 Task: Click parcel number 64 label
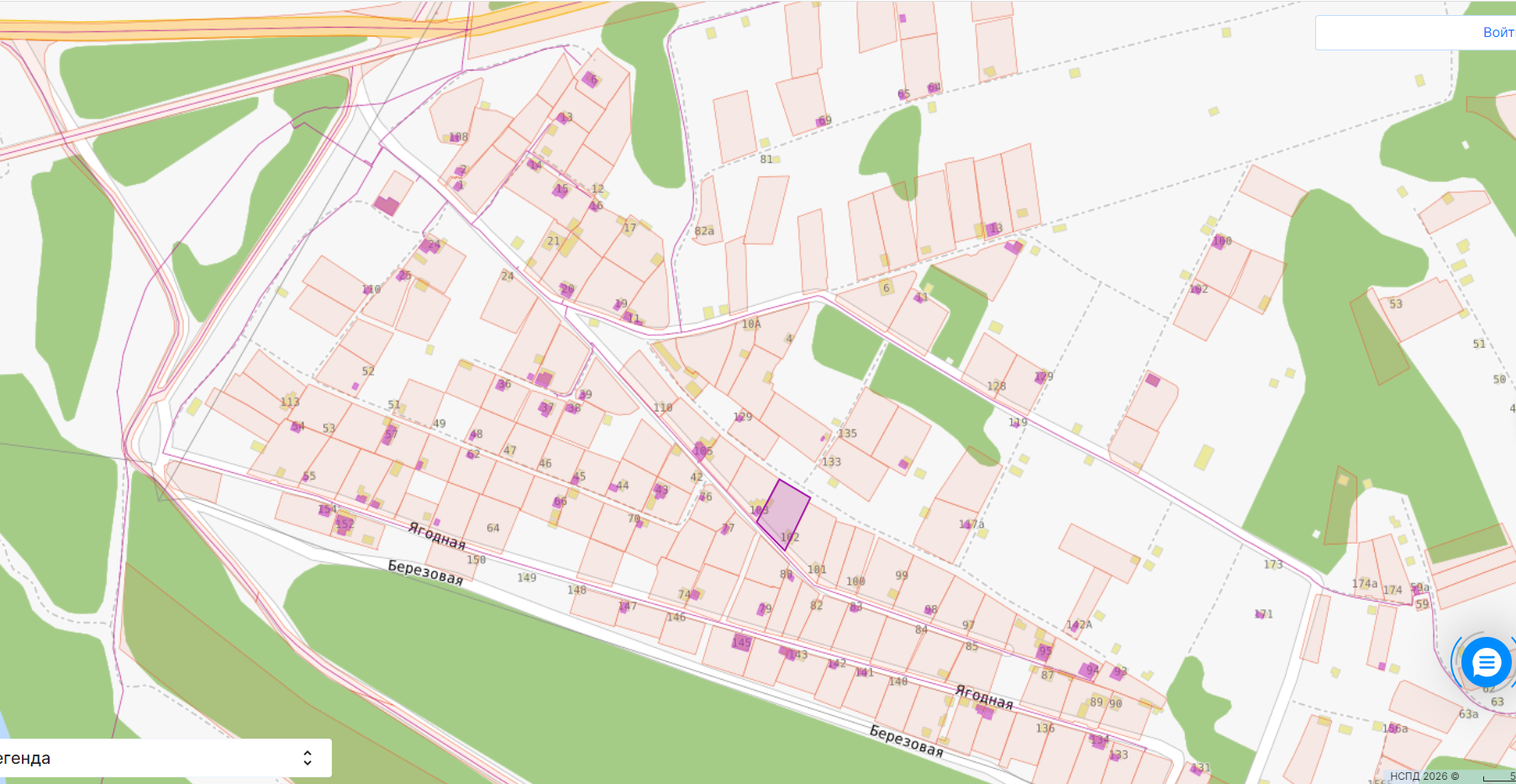(x=492, y=528)
